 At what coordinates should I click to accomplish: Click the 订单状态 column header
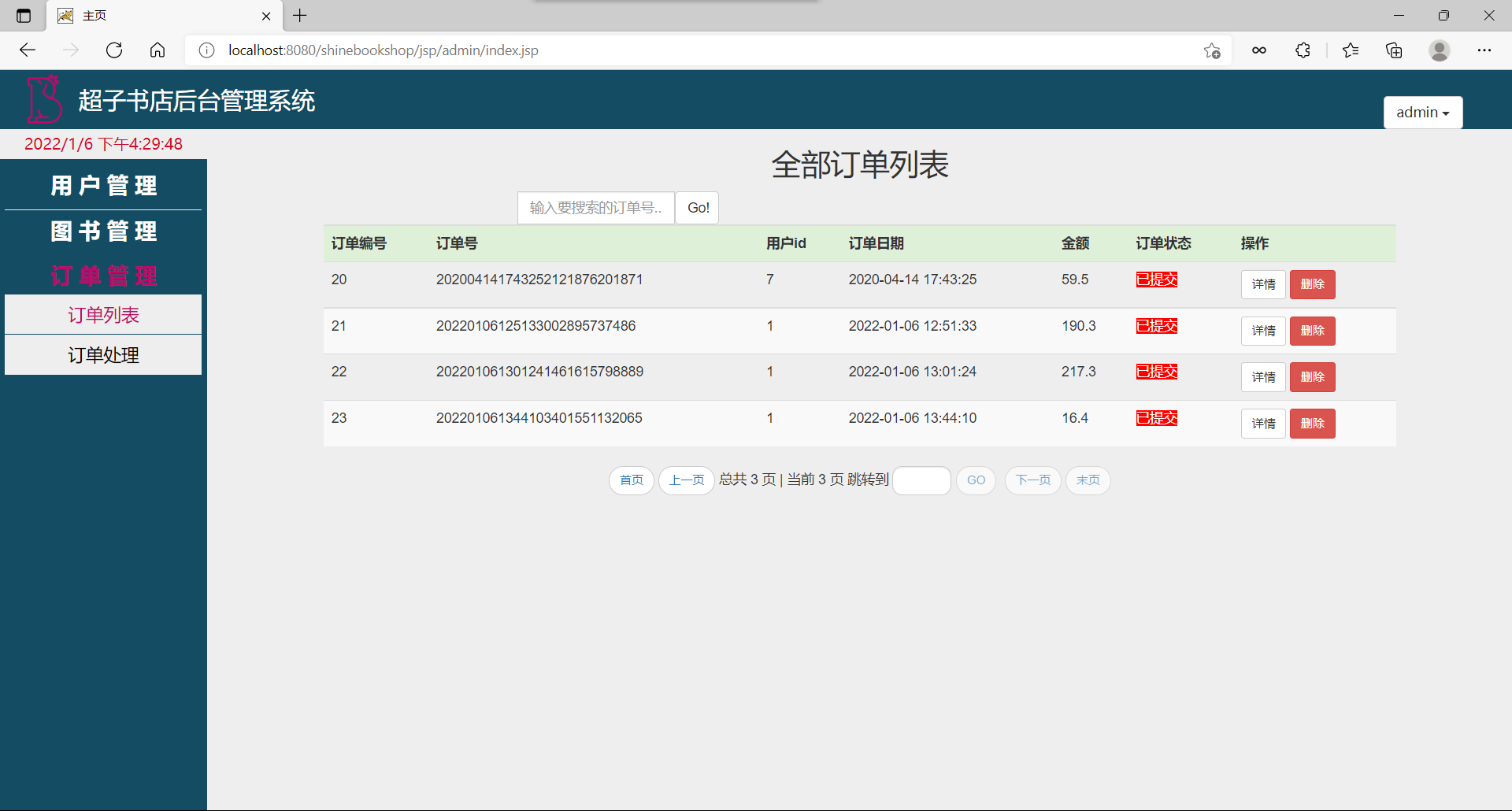pos(1164,243)
